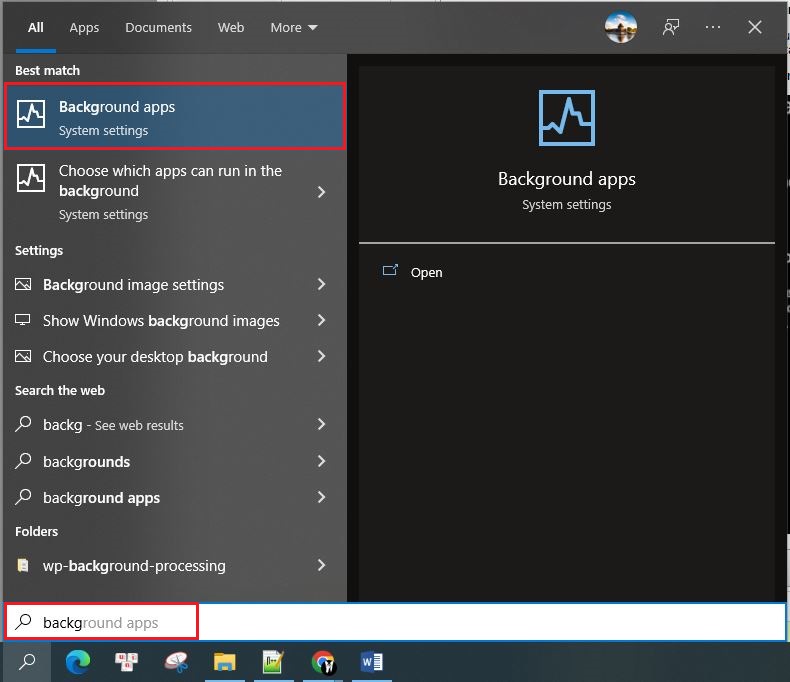Open the feedback icon in the header
Viewport: 790px width, 682px height.
(670, 27)
